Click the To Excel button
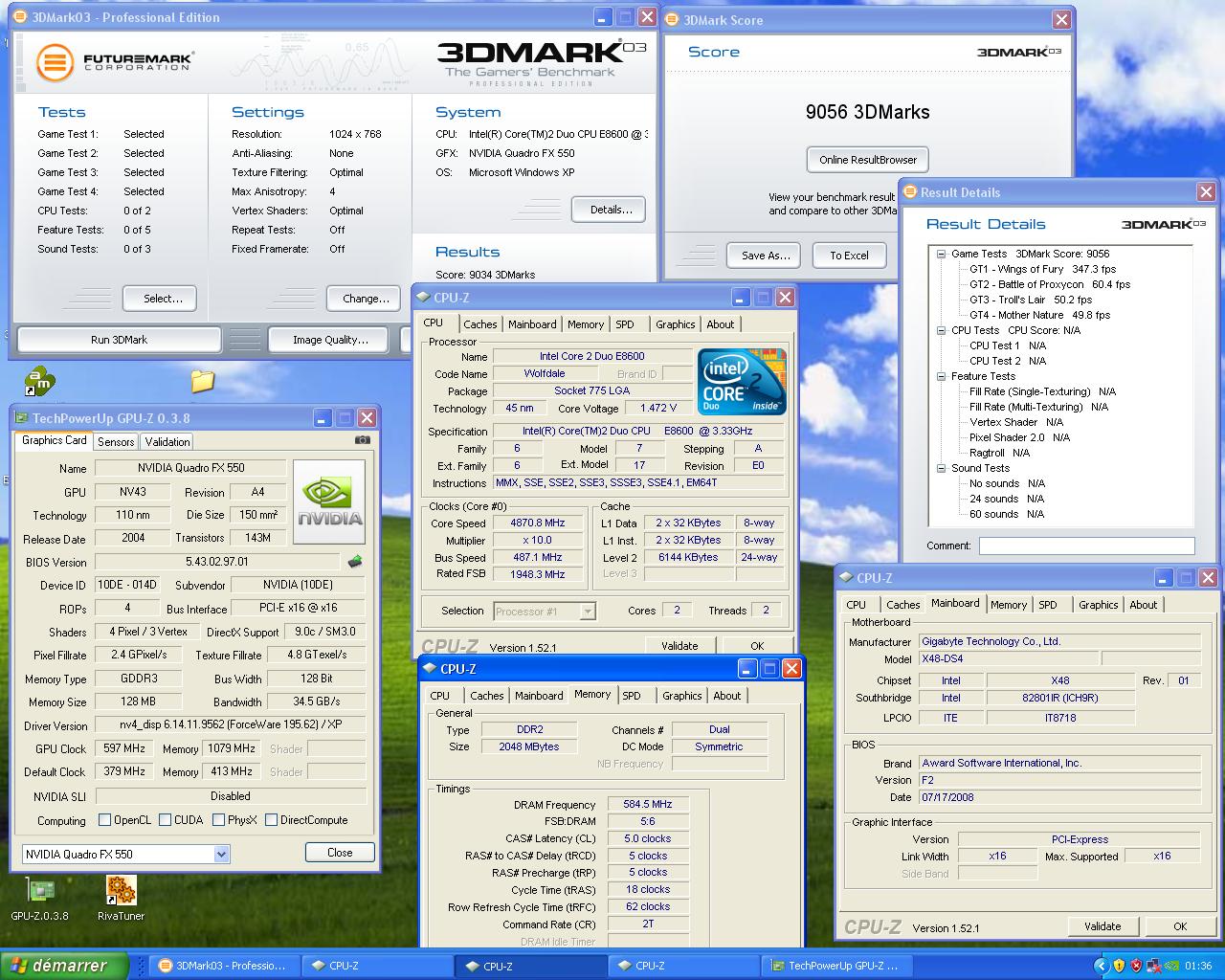Screen dimensions: 1225x980 click(849, 256)
